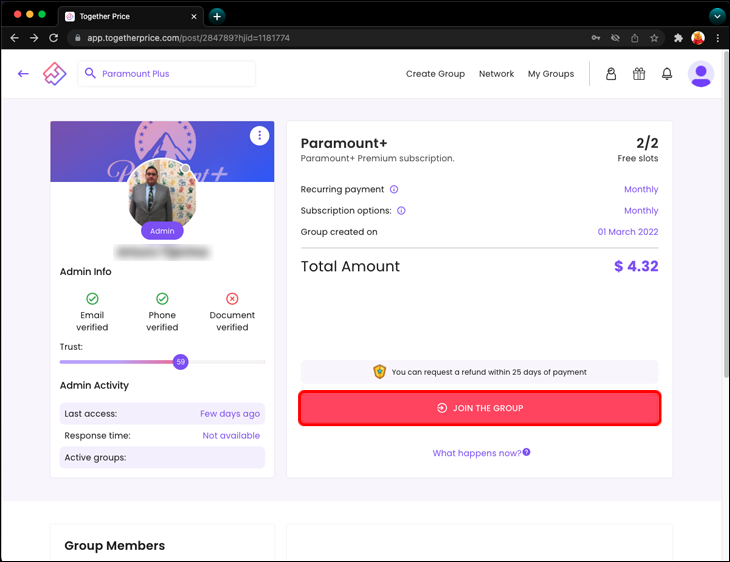This screenshot has width=730, height=562.
Task: Click the page vertical scrollbar
Action: pyautogui.click(x=726, y=214)
